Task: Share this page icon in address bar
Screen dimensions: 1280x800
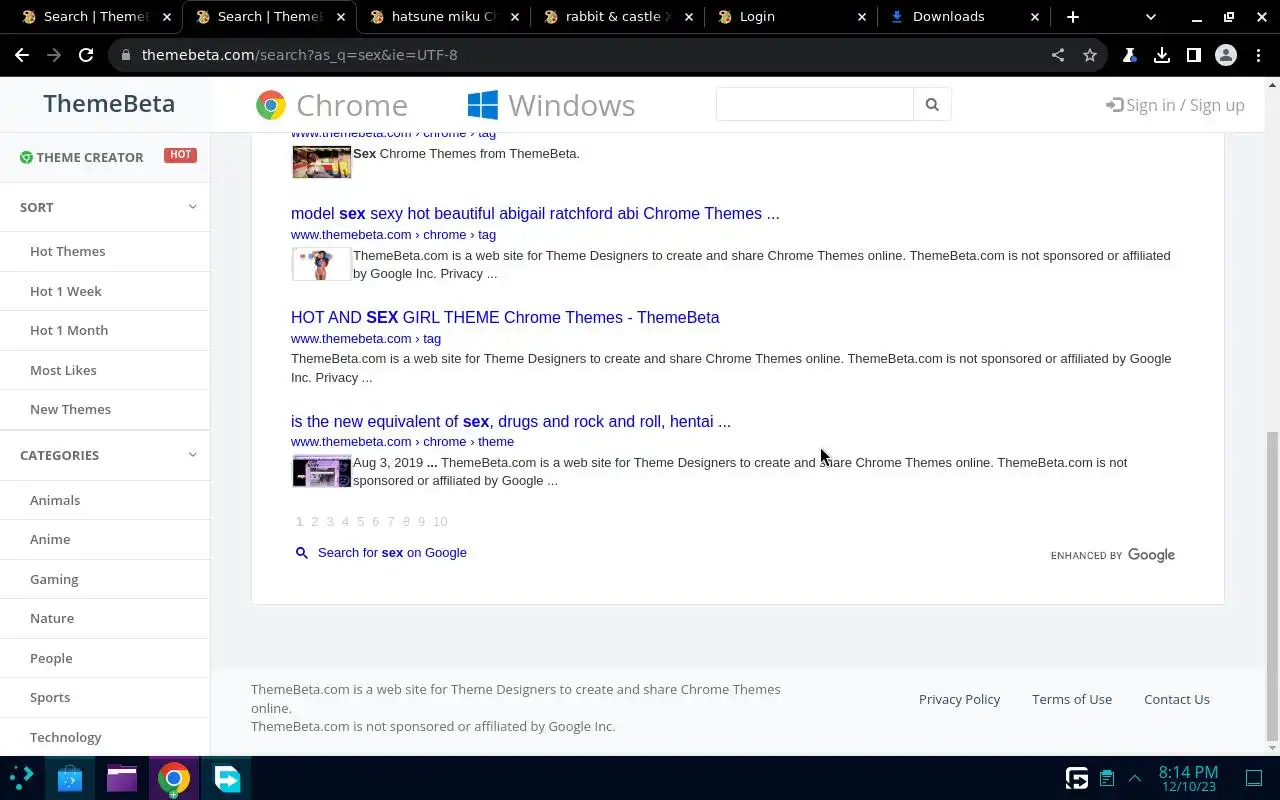Action: click(1058, 55)
